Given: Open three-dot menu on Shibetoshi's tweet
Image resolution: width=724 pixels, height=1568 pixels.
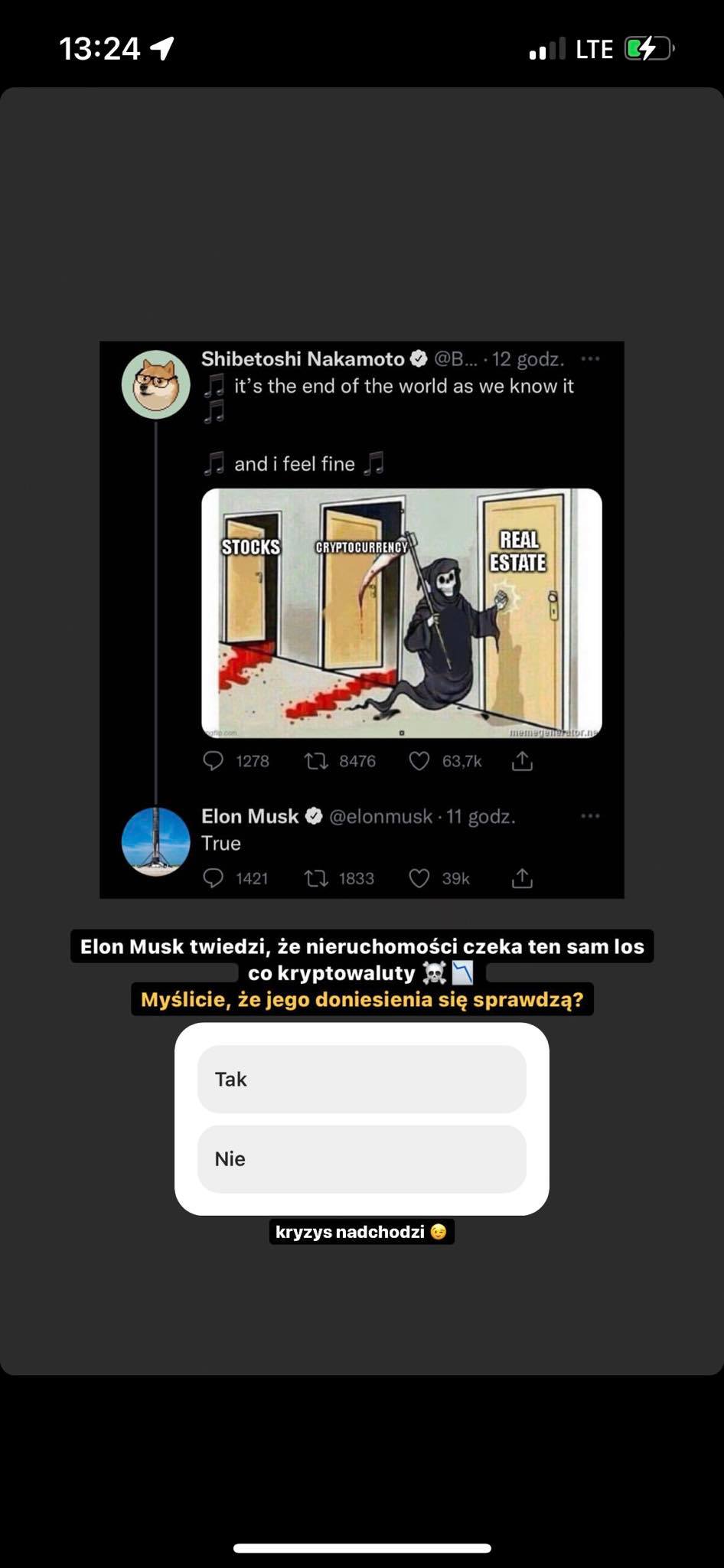Looking at the screenshot, I should [x=590, y=358].
